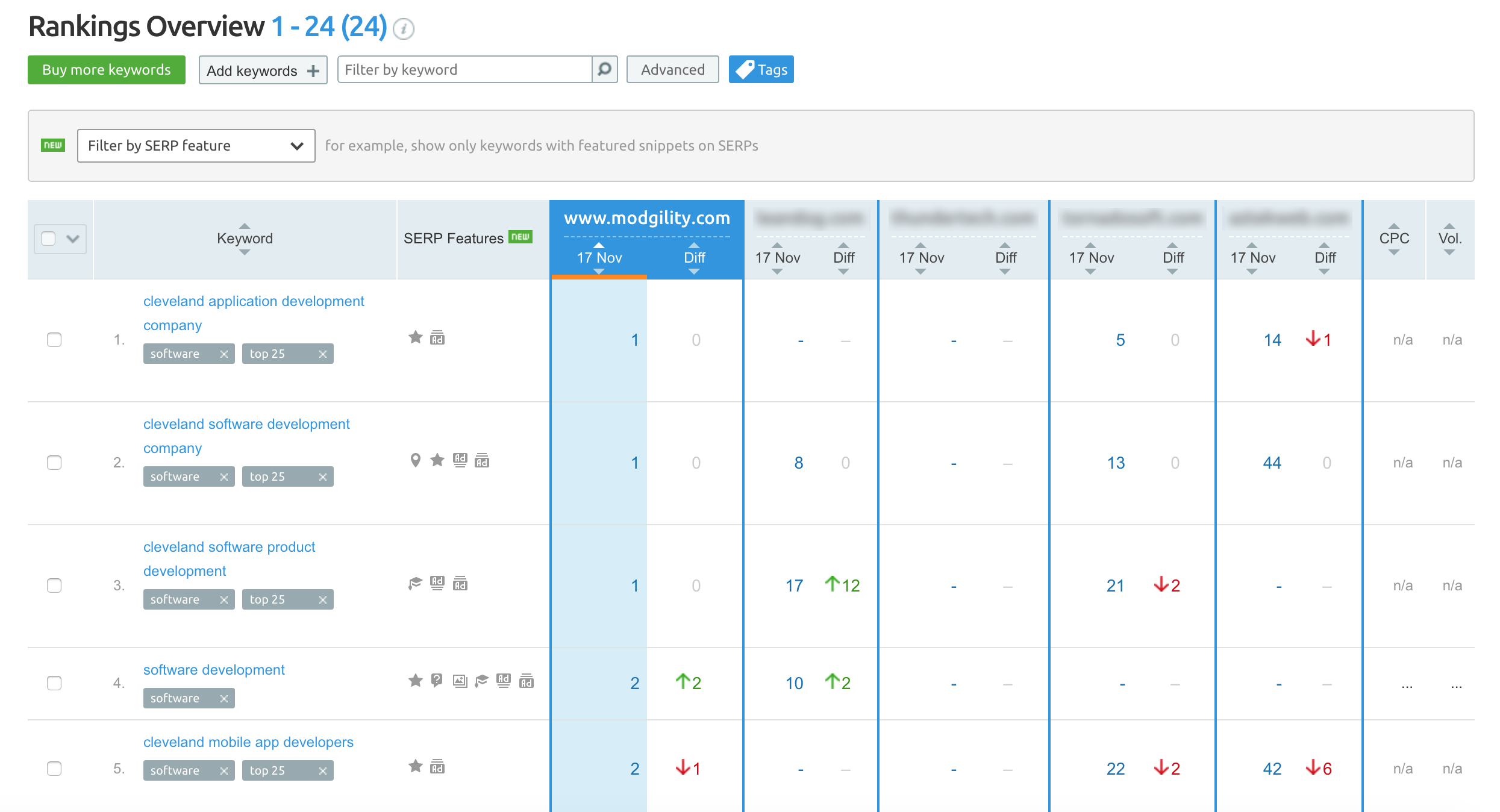Open cleveland application development company keyword link

pyautogui.click(x=254, y=313)
